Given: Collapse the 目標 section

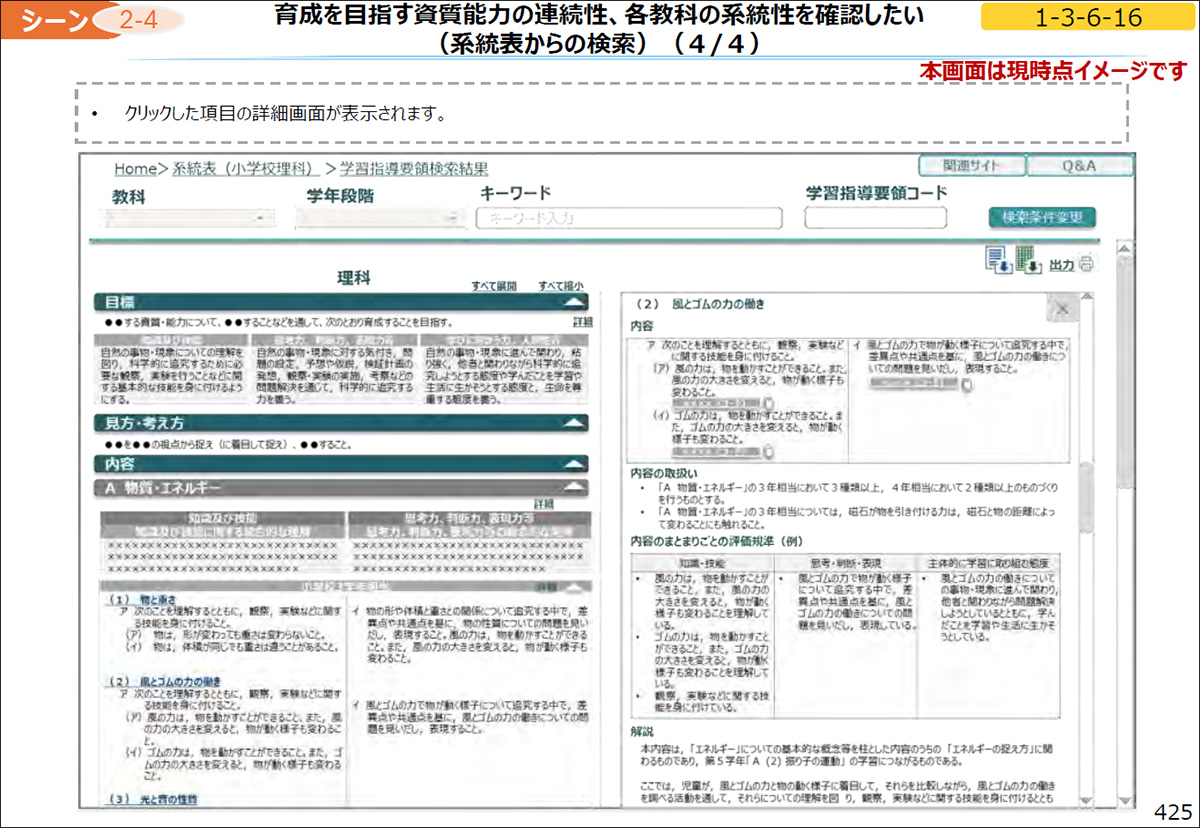Looking at the screenshot, I should point(573,301).
